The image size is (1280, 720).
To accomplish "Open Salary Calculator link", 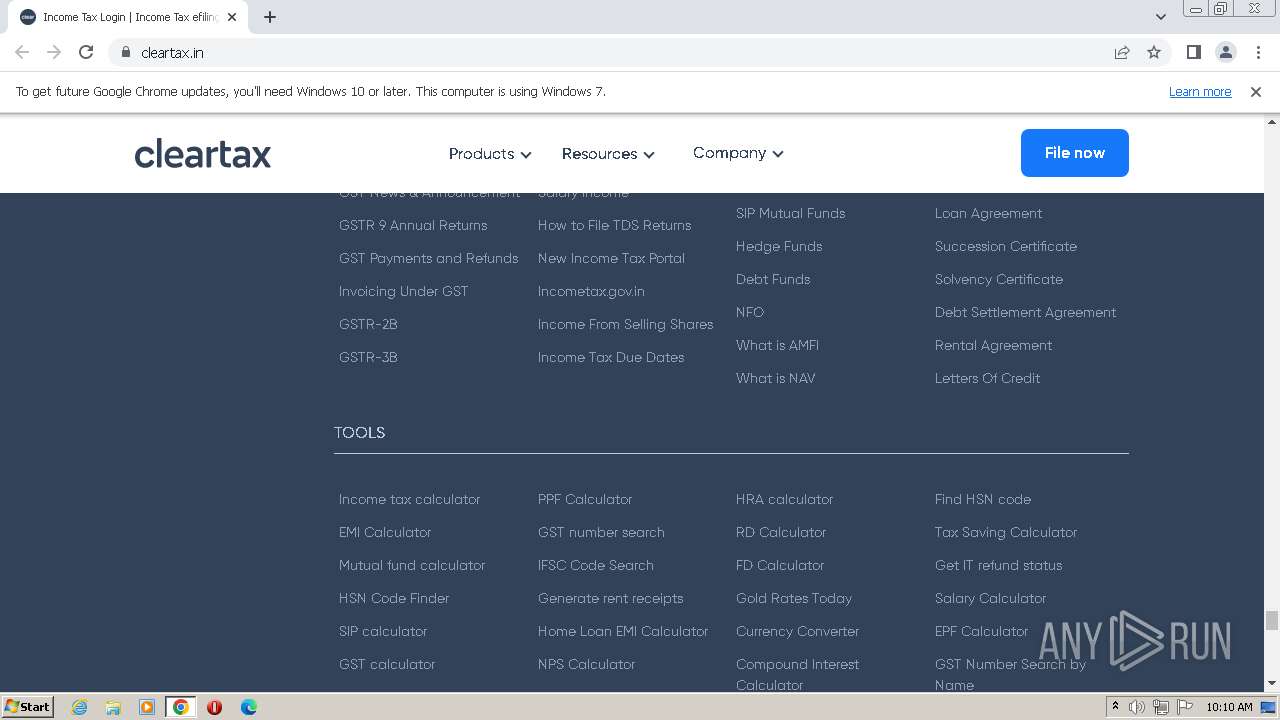I will point(991,598).
